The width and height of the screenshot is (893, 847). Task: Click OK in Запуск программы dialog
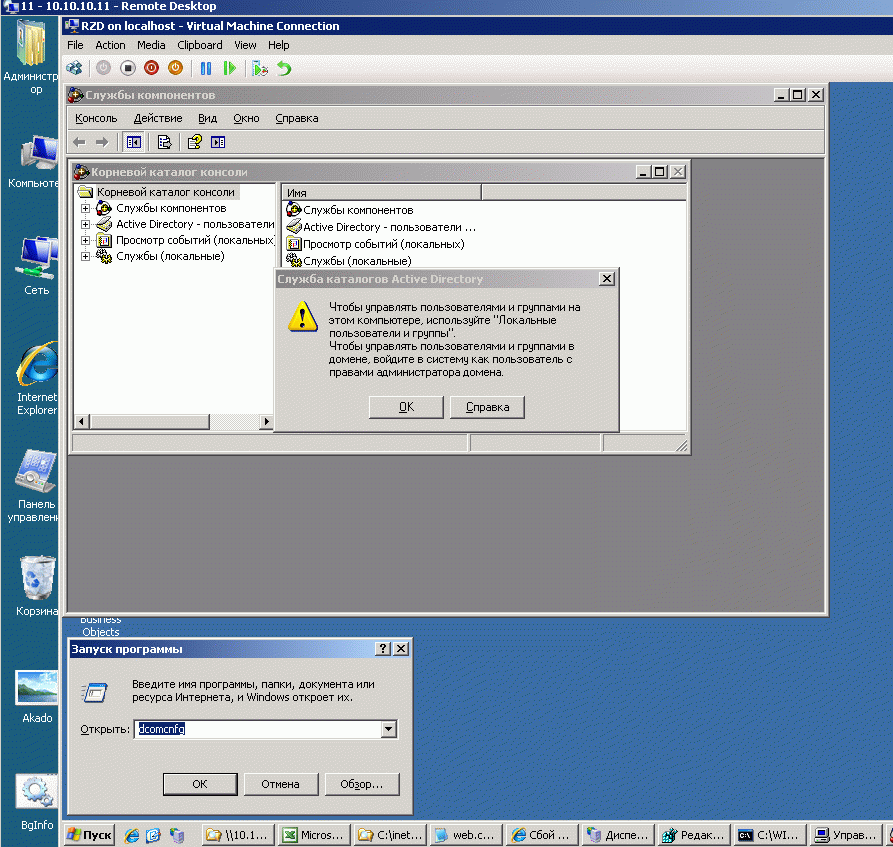[x=200, y=784]
